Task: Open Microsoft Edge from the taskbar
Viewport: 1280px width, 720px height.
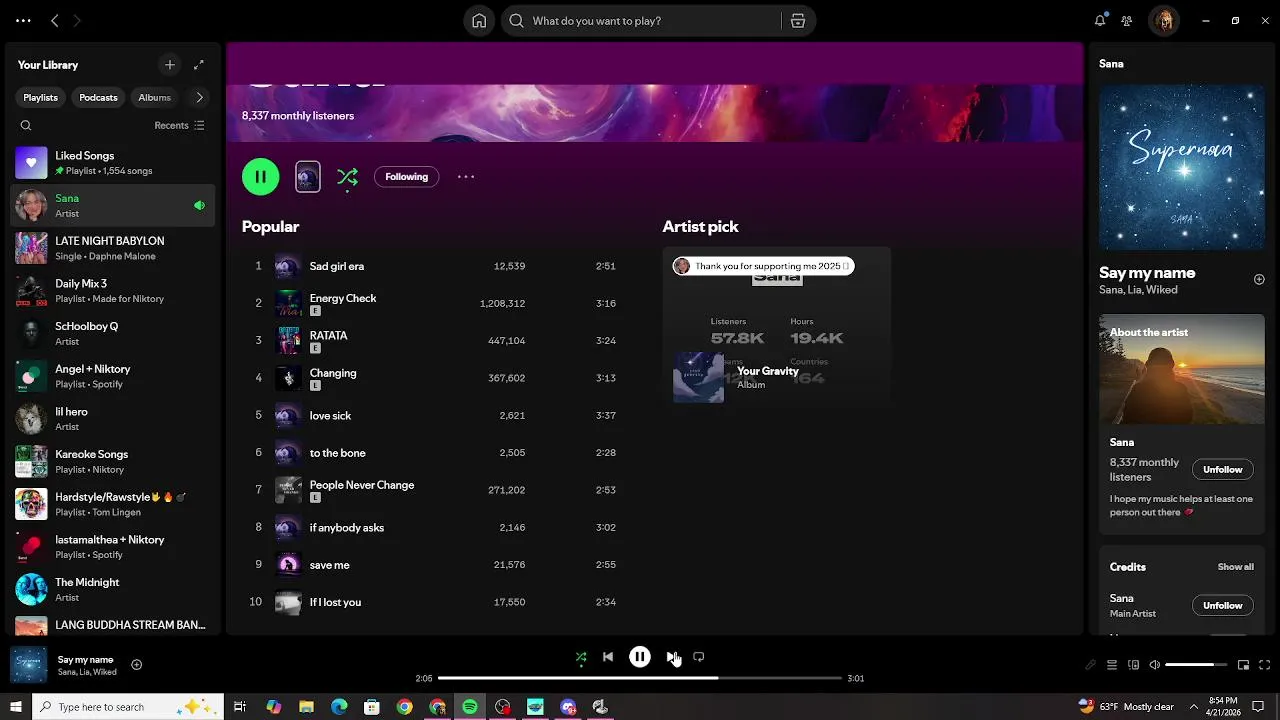Action: 339,707
